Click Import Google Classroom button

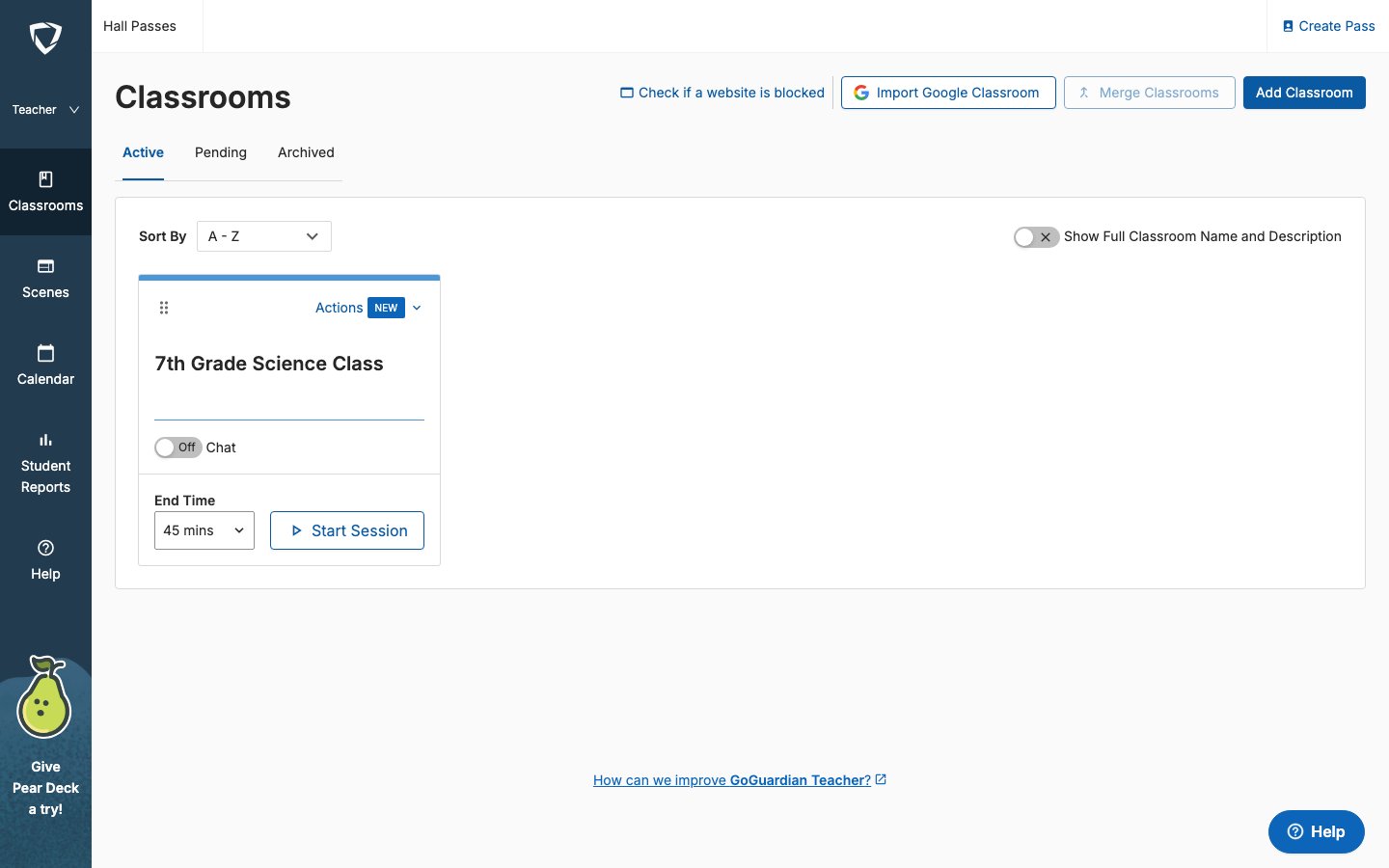[x=948, y=93]
